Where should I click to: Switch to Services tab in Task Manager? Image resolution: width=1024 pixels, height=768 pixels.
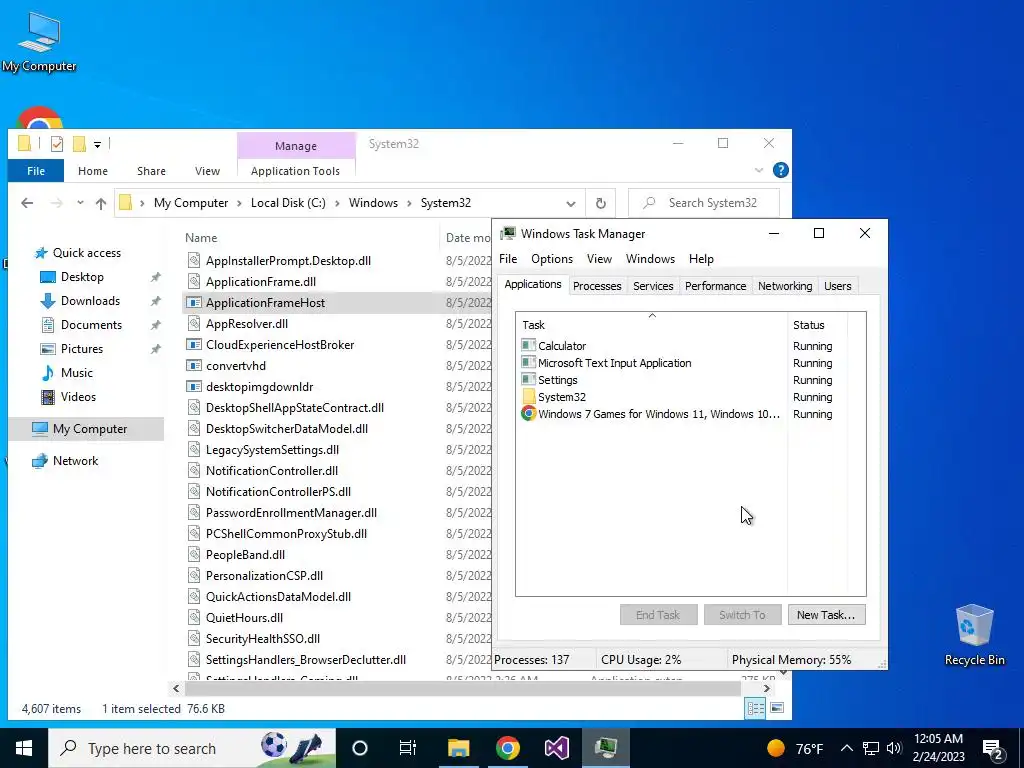[x=653, y=286]
